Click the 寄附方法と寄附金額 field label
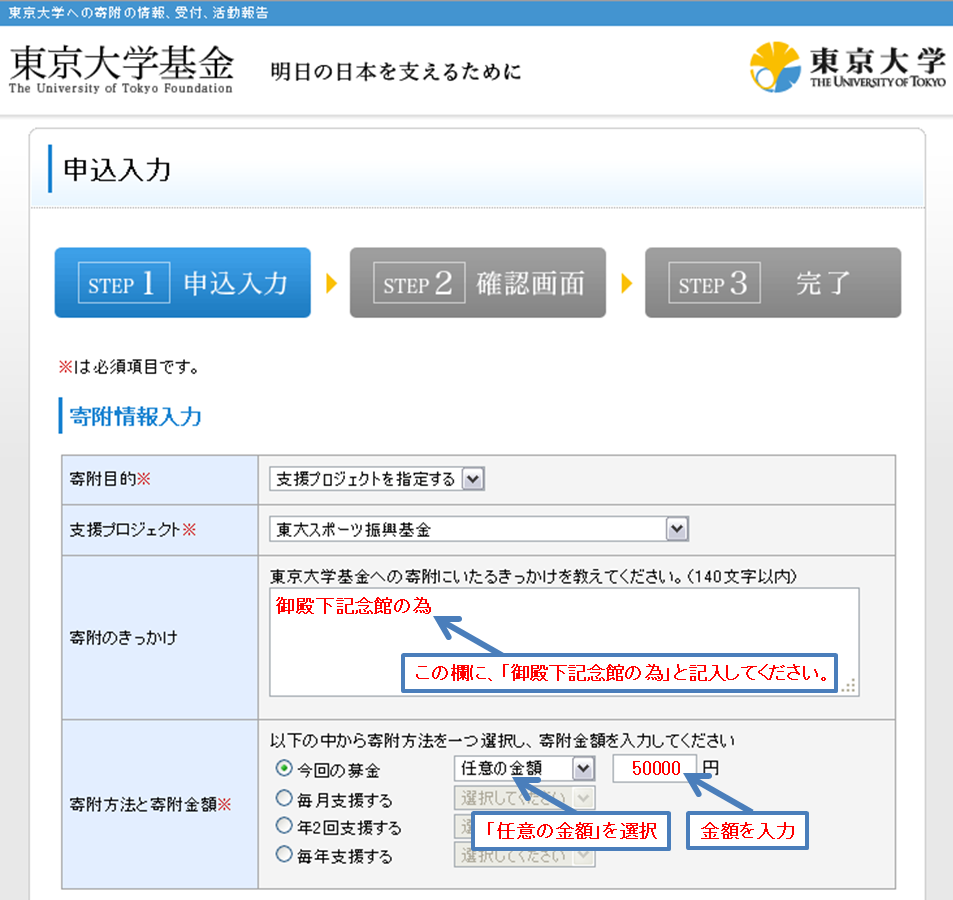The height and width of the screenshot is (900, 953). (x=150, y=805)
